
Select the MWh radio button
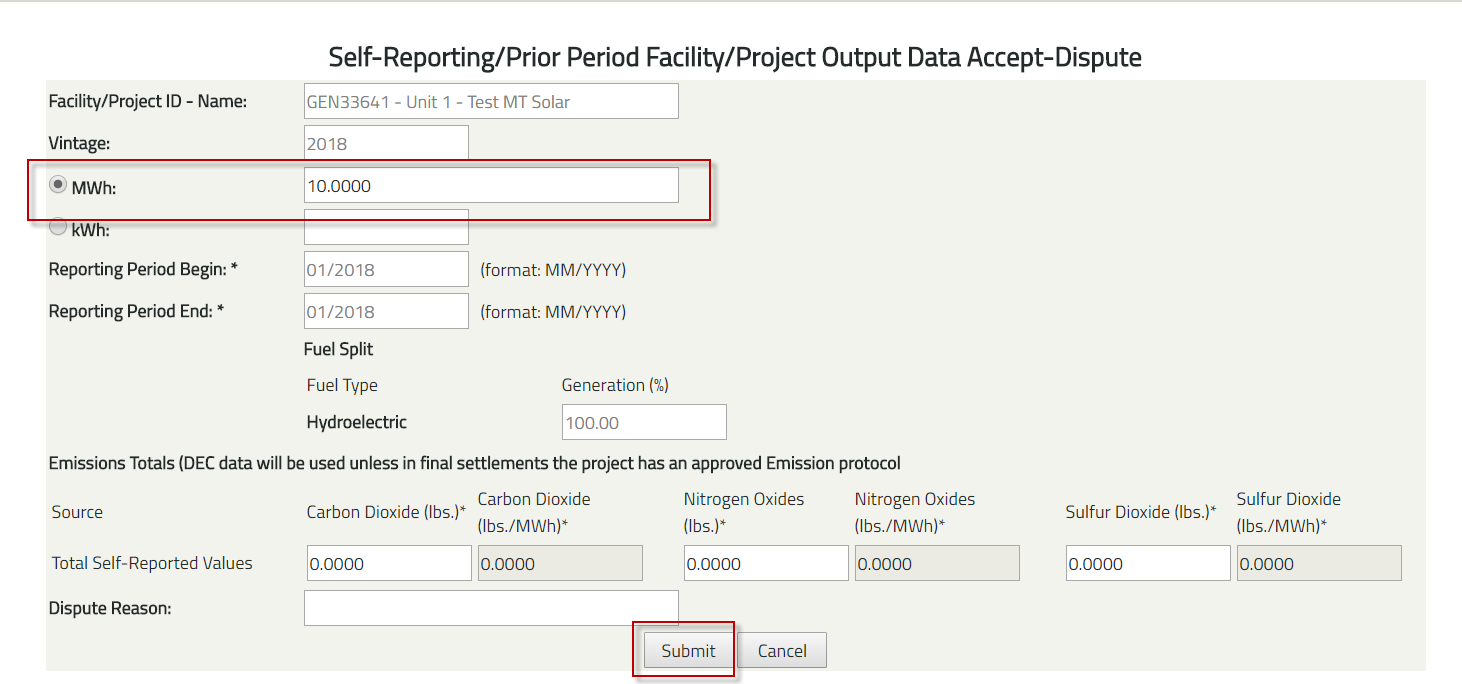58,185
